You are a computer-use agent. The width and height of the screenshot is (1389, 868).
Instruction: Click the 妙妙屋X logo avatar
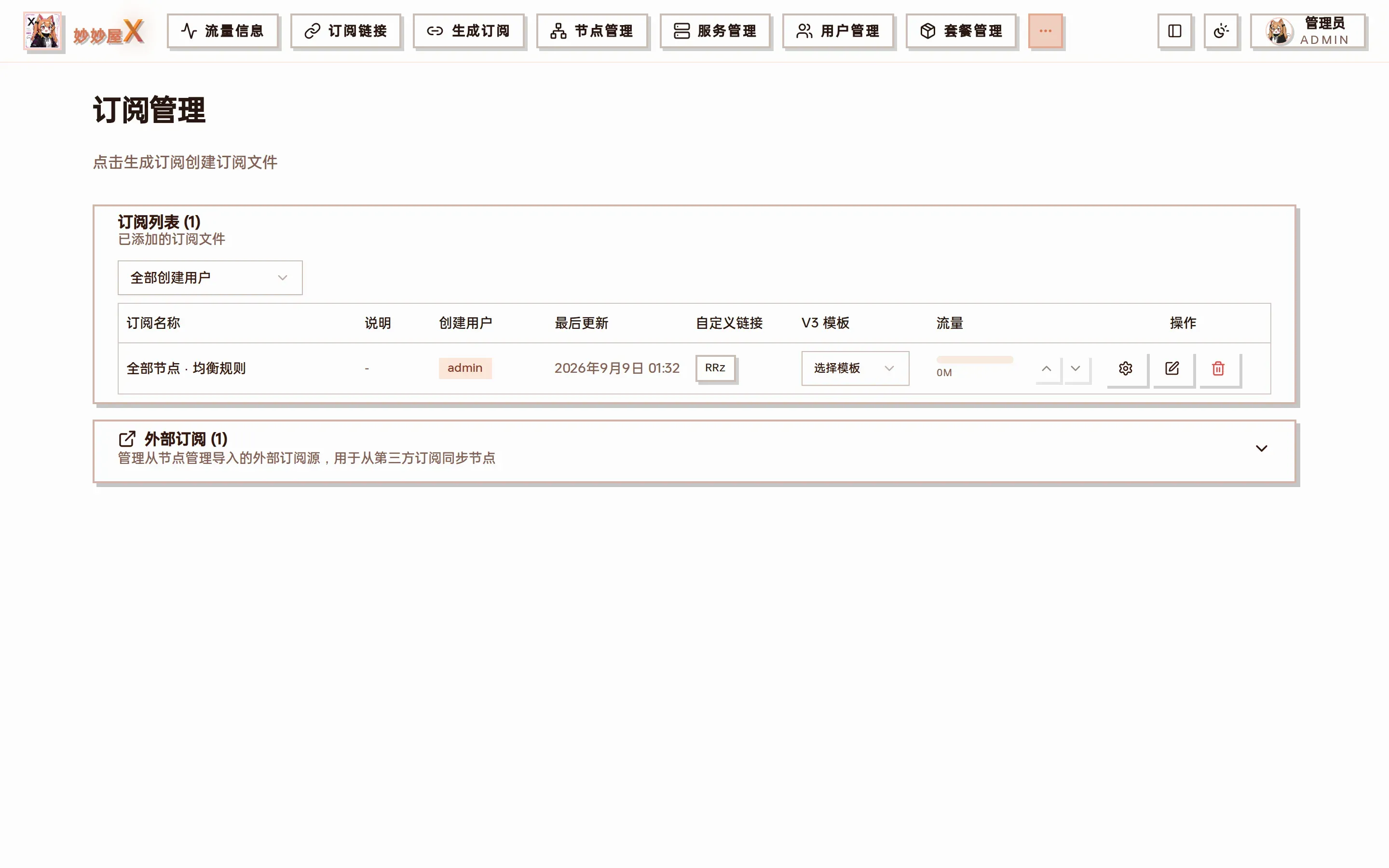[x=42, y=31]
